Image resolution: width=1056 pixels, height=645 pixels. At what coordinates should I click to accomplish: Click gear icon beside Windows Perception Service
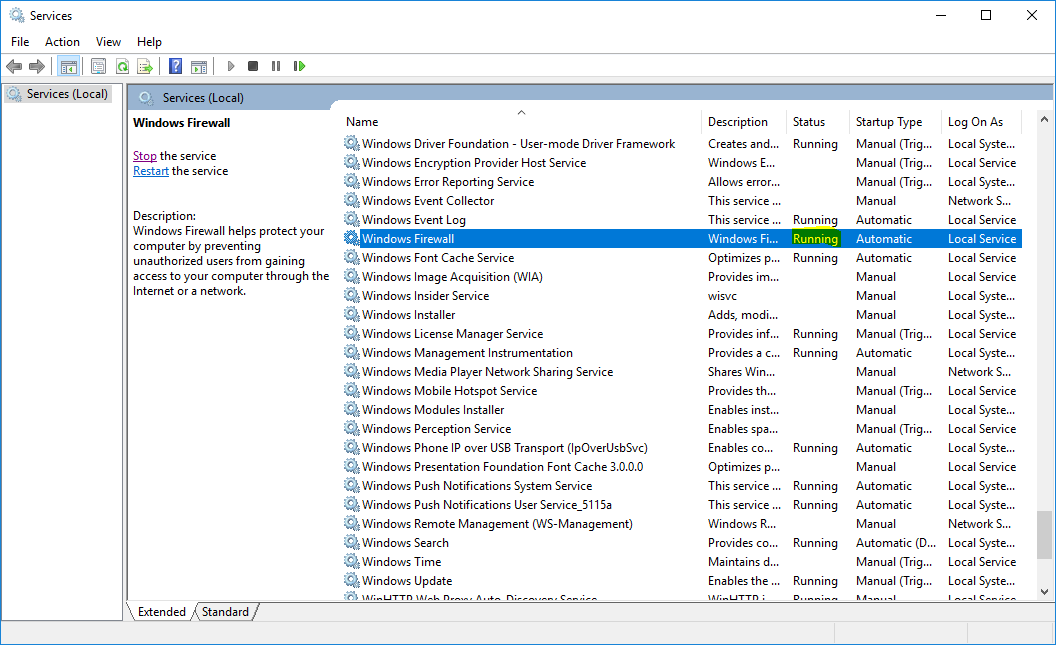point(352,428)
